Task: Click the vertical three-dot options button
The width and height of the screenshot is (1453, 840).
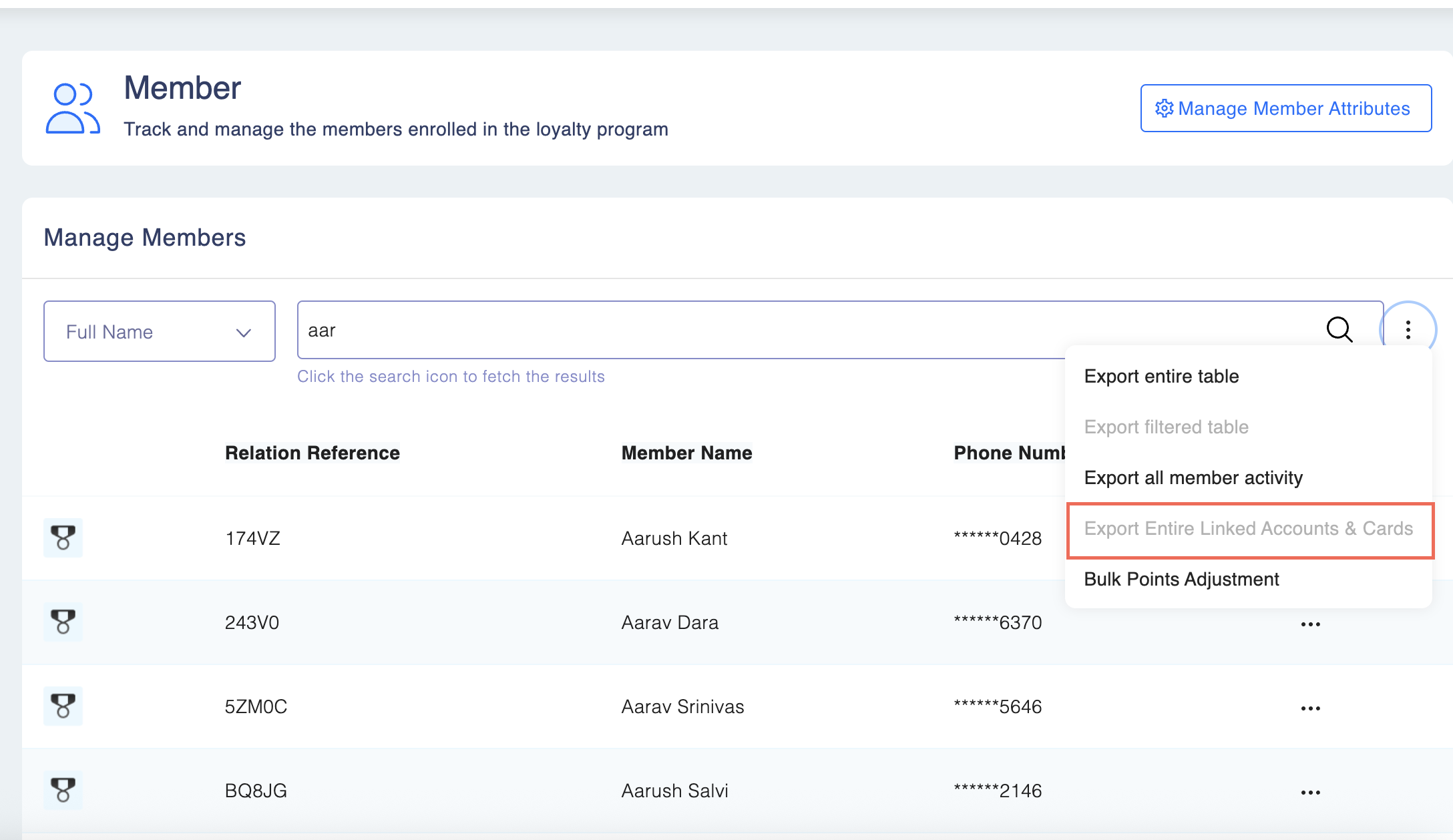Action: coord(1408,330)
